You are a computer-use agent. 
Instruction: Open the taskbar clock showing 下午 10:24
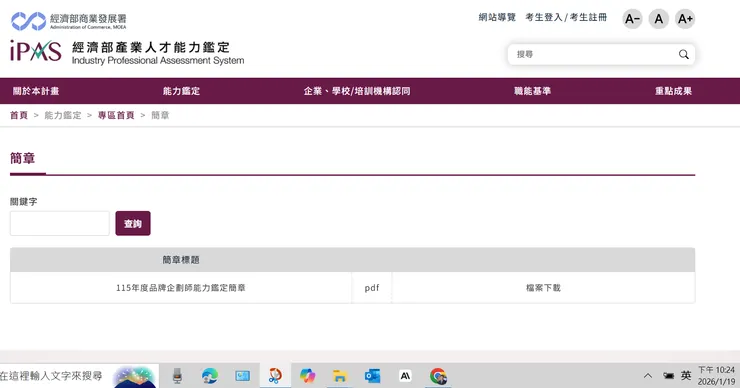(716, 376)
